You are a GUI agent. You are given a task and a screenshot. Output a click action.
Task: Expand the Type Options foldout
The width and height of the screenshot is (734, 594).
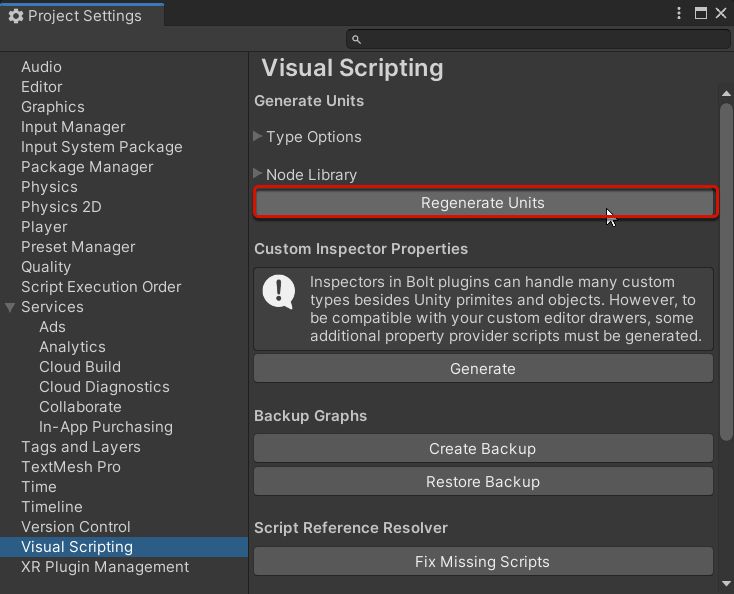[257, 136]
